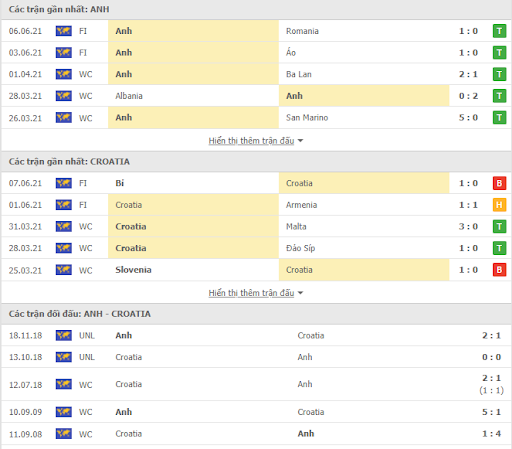Click the flag icon beside 12.07.18 WC
This screenshot has height=449, width=512.
[x=64, y=384]
